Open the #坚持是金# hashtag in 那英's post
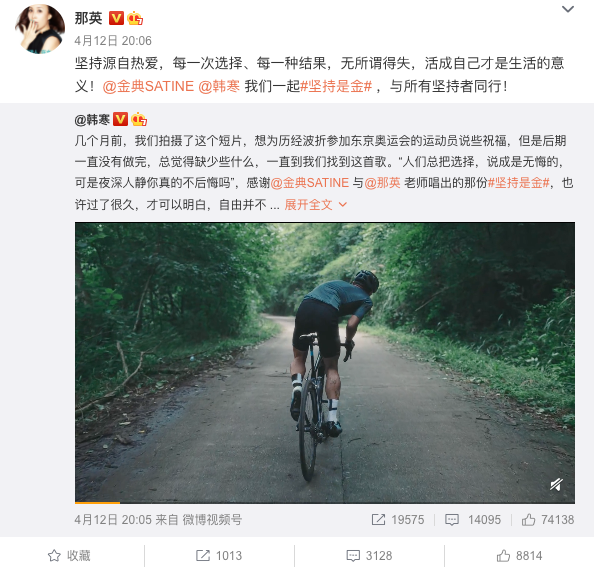 pyautogui.click(x=336, y=86)
